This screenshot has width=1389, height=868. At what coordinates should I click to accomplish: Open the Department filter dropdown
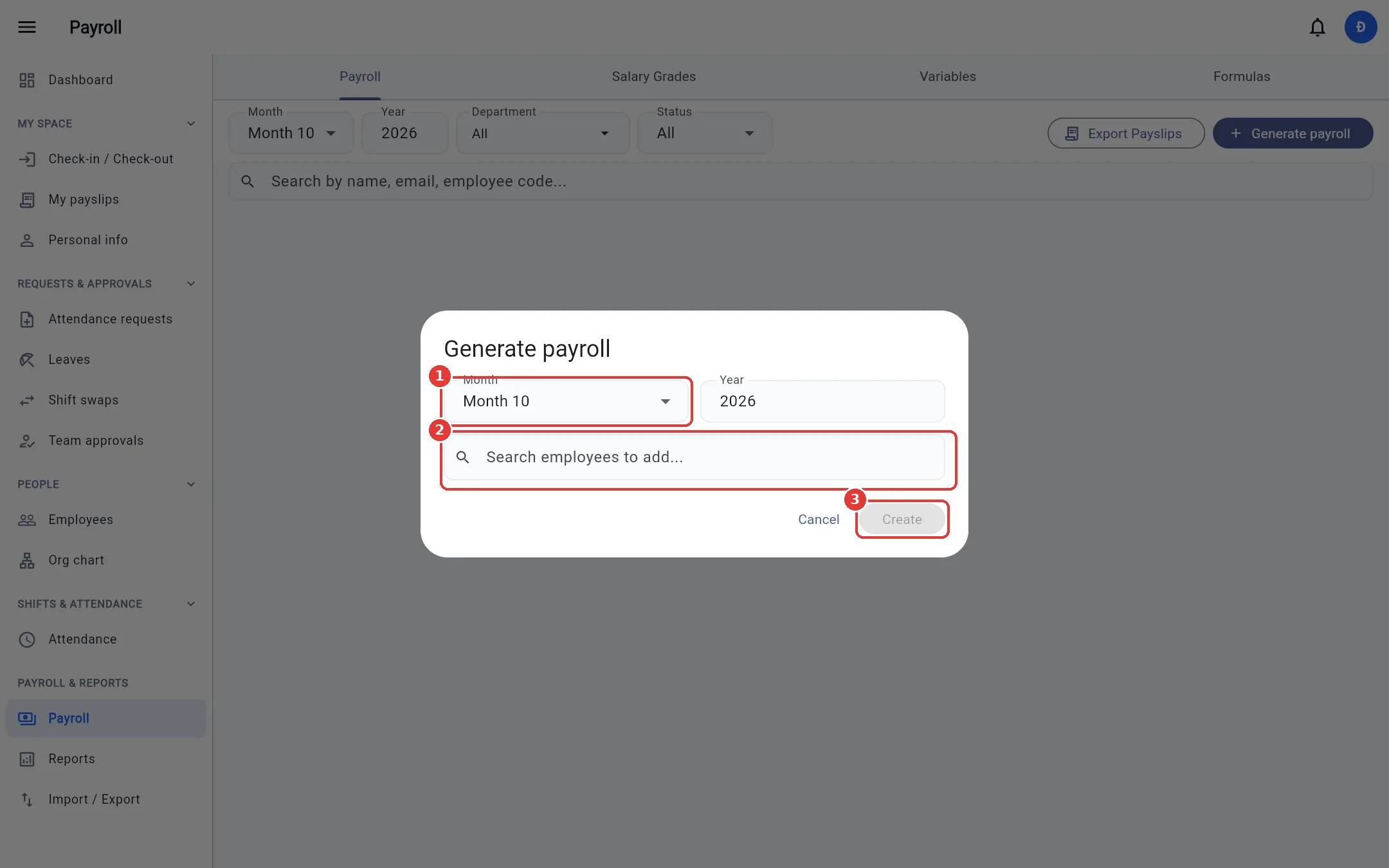[x=543, y=133]
